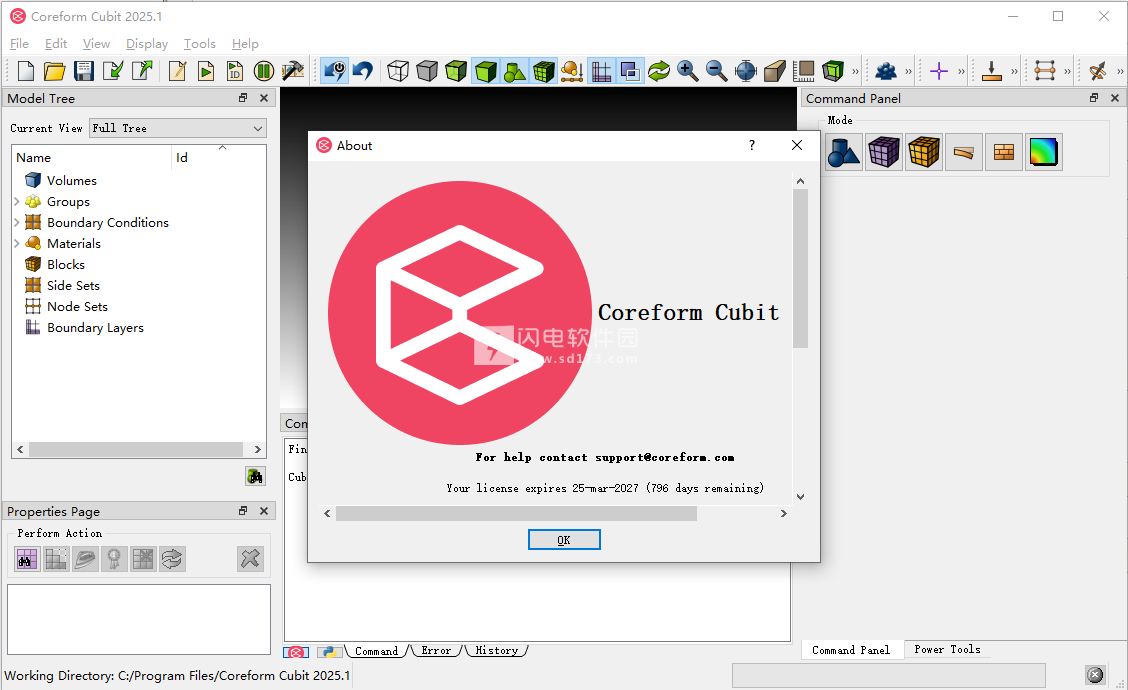Click the green pause button in toolbar
The image size is (1128, 690).
click(x=264, y=71)
